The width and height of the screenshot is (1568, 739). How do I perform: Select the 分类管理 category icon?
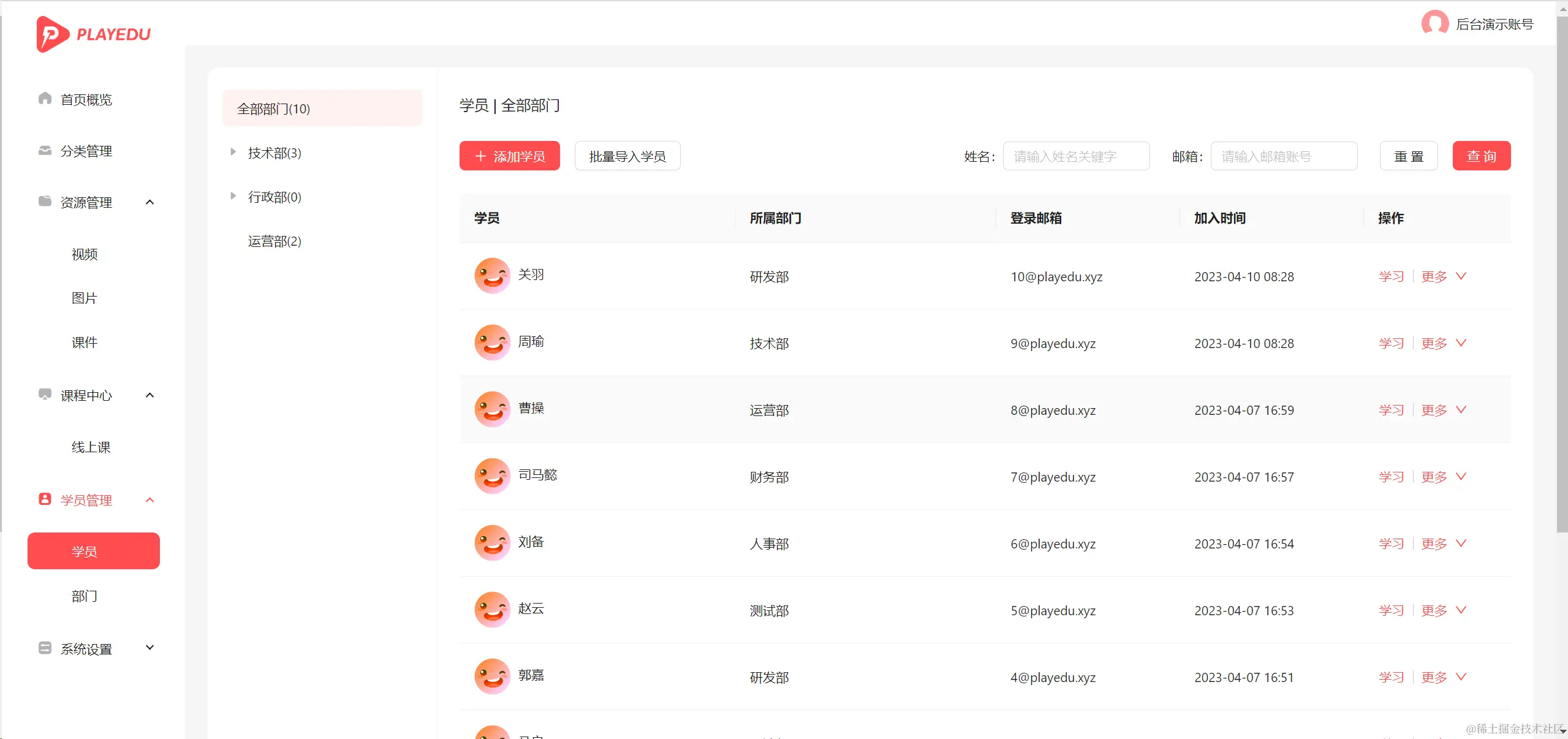(x=44, y=151)
